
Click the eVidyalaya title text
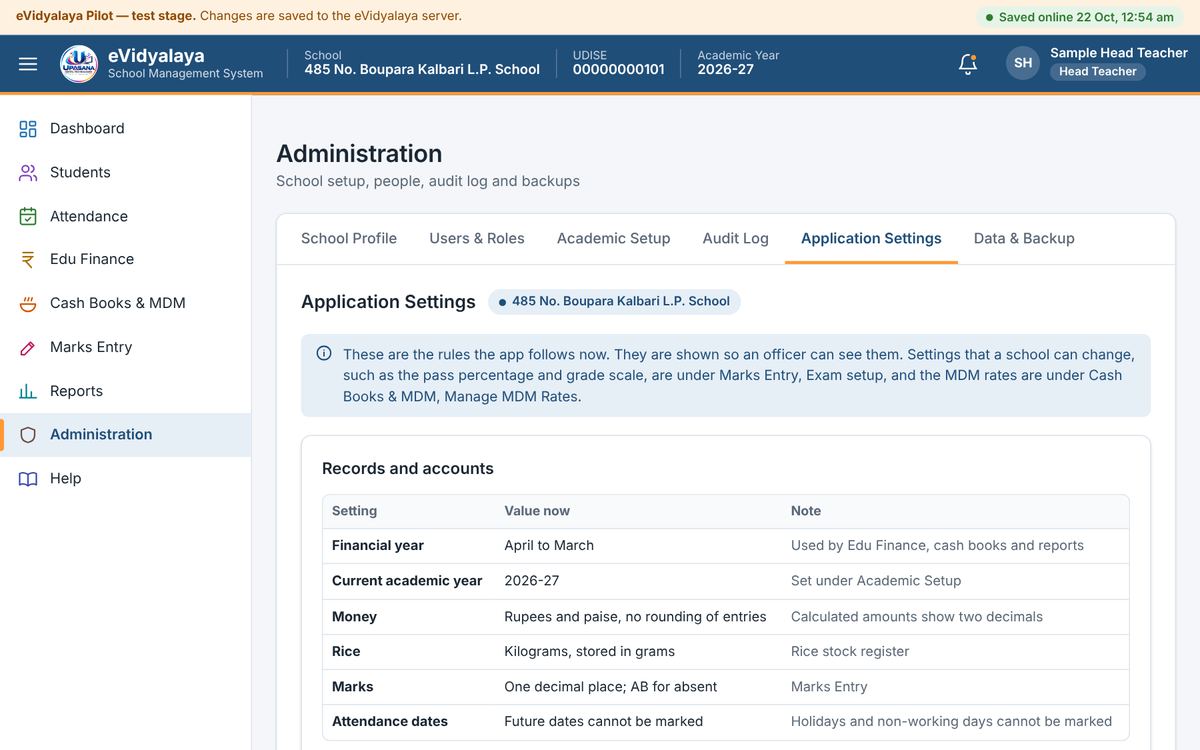click(x=156, y=55)
